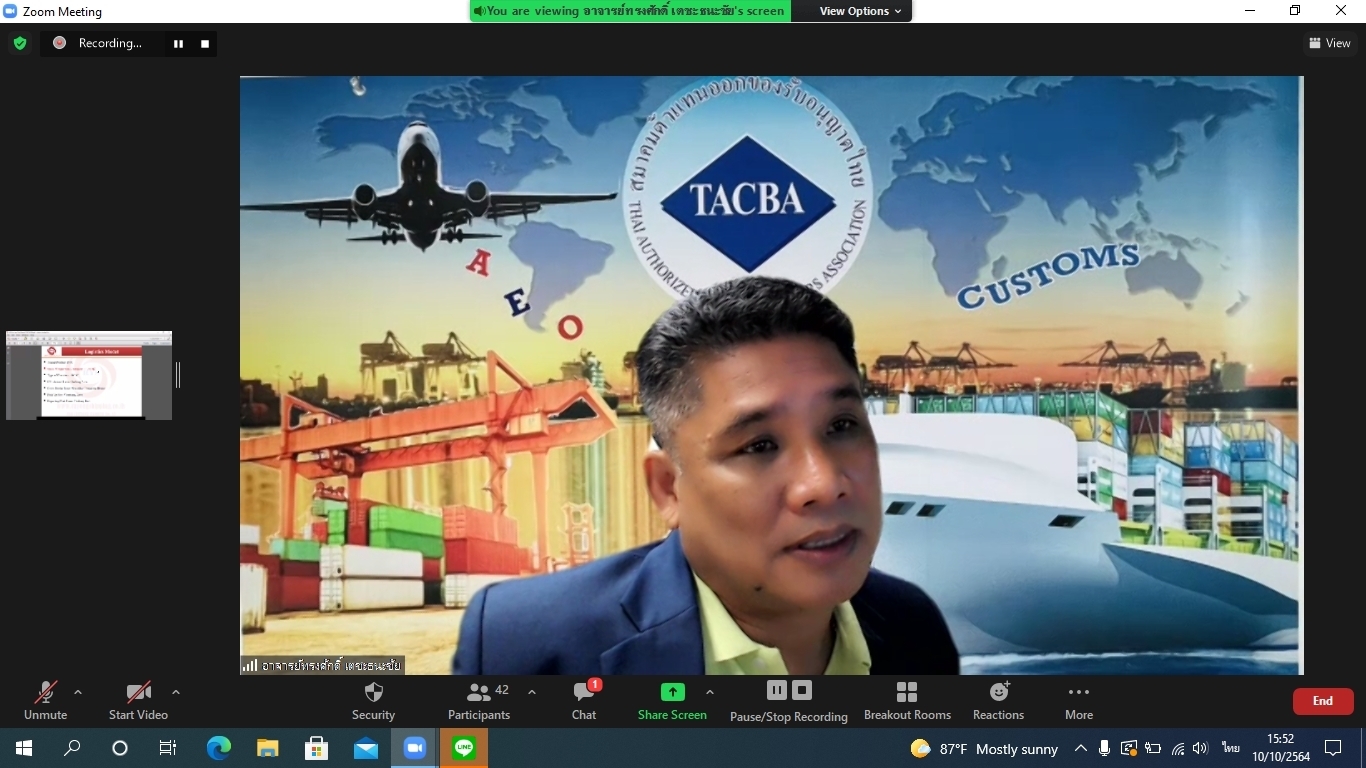The image size is (1366, 768).
Task: Click the speaker name label with signal bars
Action: click(x=322, y=665)
